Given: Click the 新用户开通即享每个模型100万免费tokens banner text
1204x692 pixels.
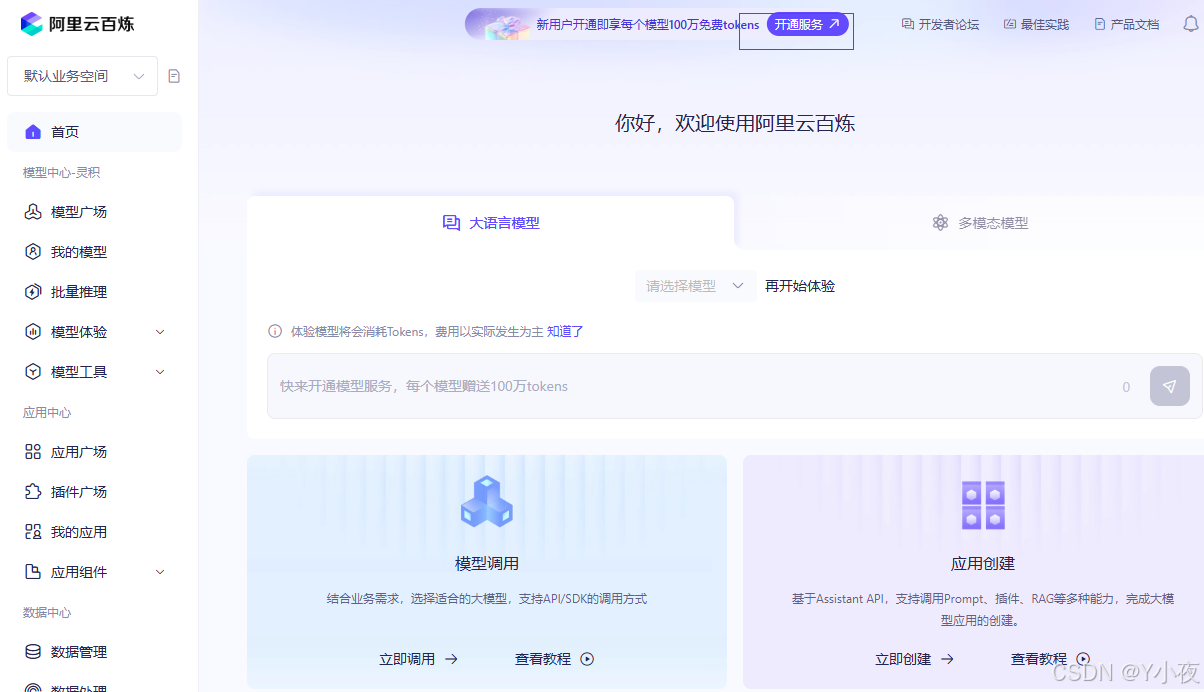Looking at the screenshot, I should [648, 25].
